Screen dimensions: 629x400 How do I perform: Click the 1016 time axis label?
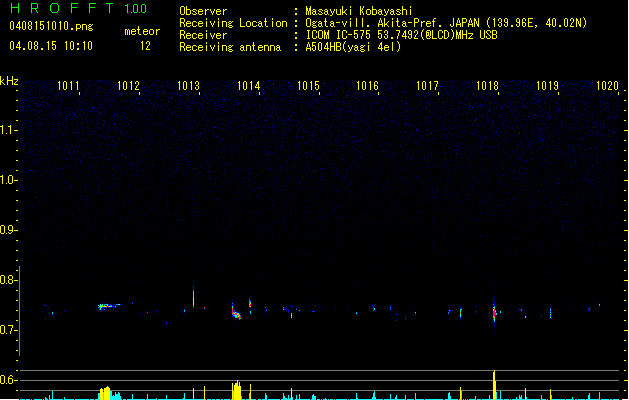367,86
